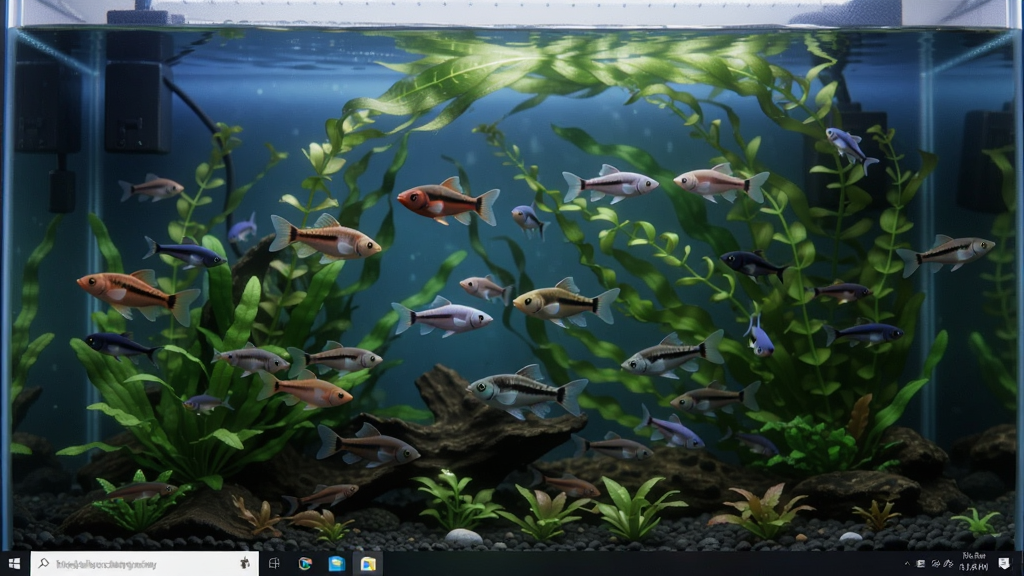Open the taskbar clock and calendar
The width and height of the screenshot is (1024, 576).
pos(974,562)
